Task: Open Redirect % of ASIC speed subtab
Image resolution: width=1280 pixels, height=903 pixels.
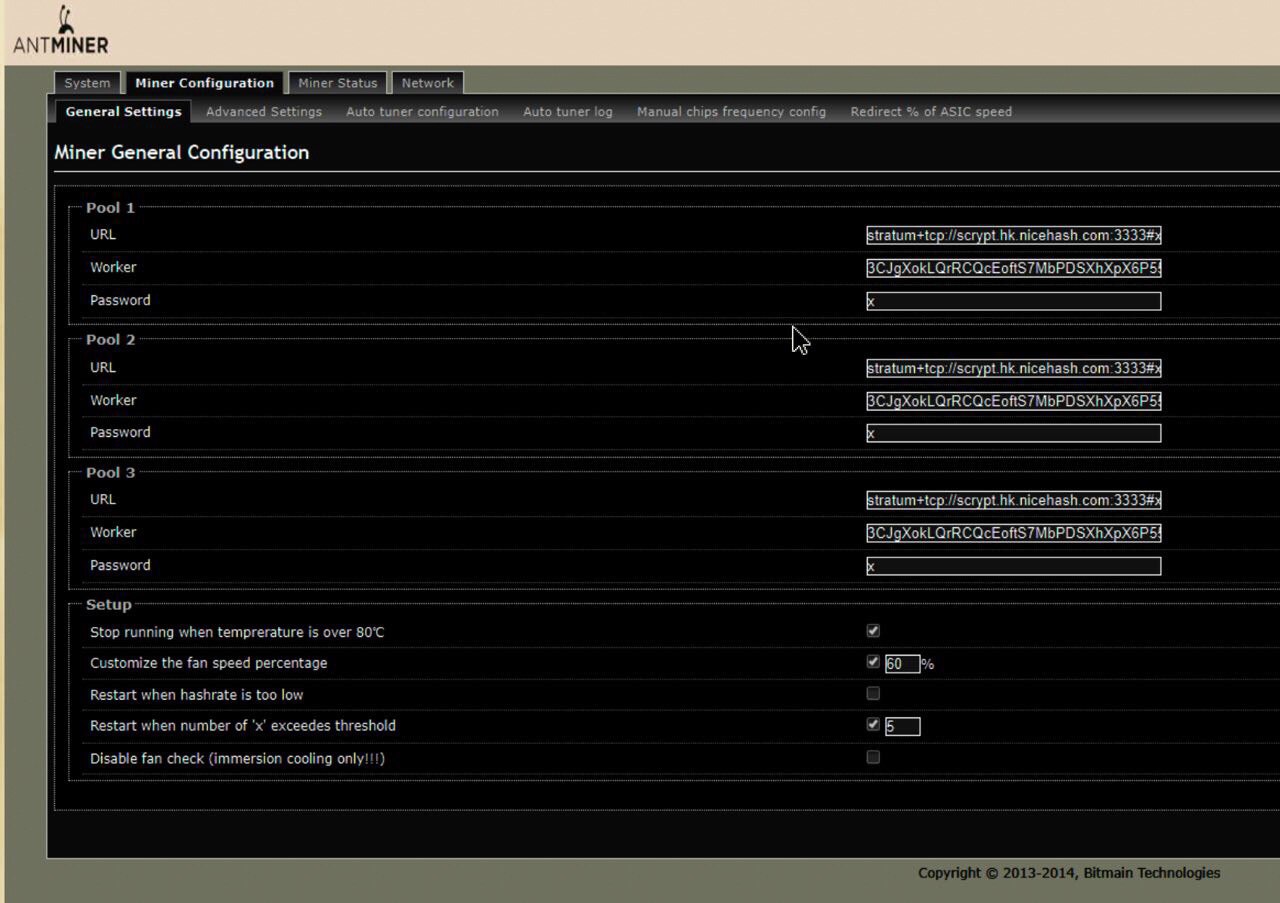Action: coord(931,112)
